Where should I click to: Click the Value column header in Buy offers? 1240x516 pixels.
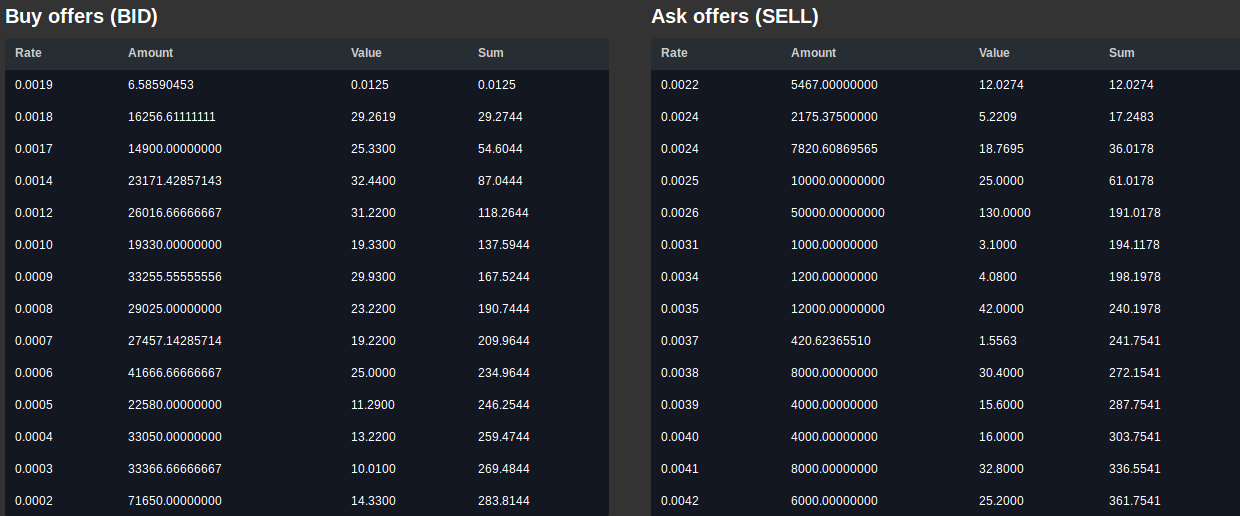[x=366, y=53]
